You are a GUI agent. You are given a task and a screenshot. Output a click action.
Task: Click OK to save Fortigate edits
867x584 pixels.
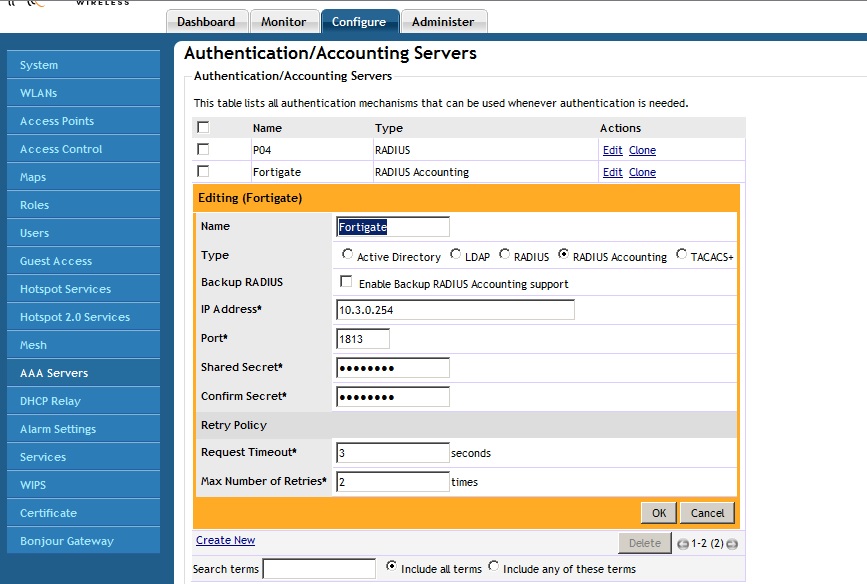(659, 513)
